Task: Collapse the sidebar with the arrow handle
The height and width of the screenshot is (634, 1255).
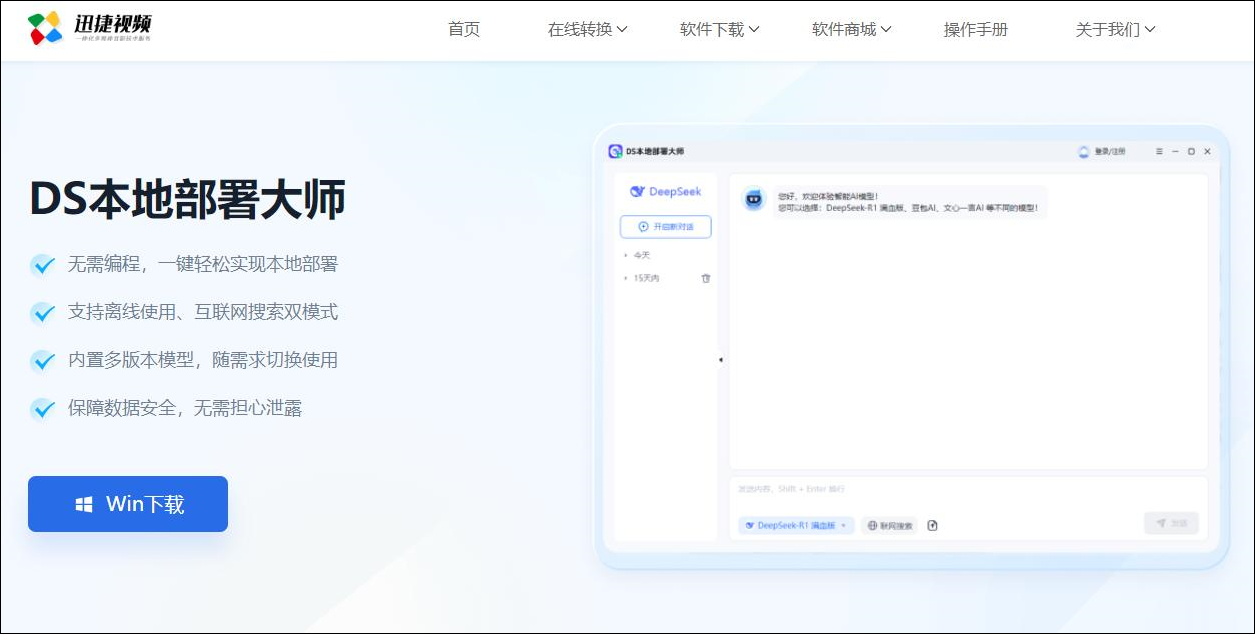Action: point(721,360)
